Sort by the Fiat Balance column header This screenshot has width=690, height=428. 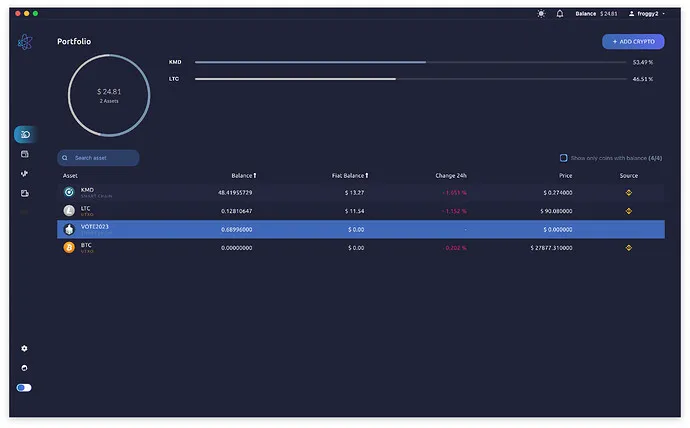(x=350, y=176)
